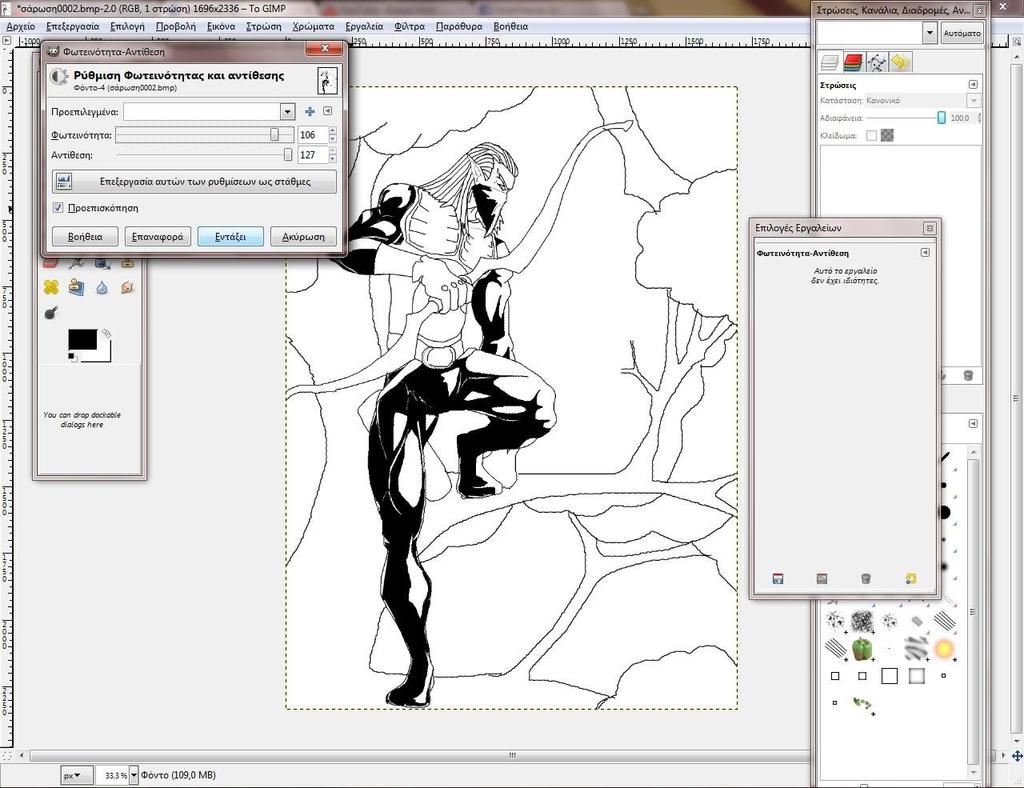Open the Επεξεργασία menu
The image size is (1024, 788).
72,26
